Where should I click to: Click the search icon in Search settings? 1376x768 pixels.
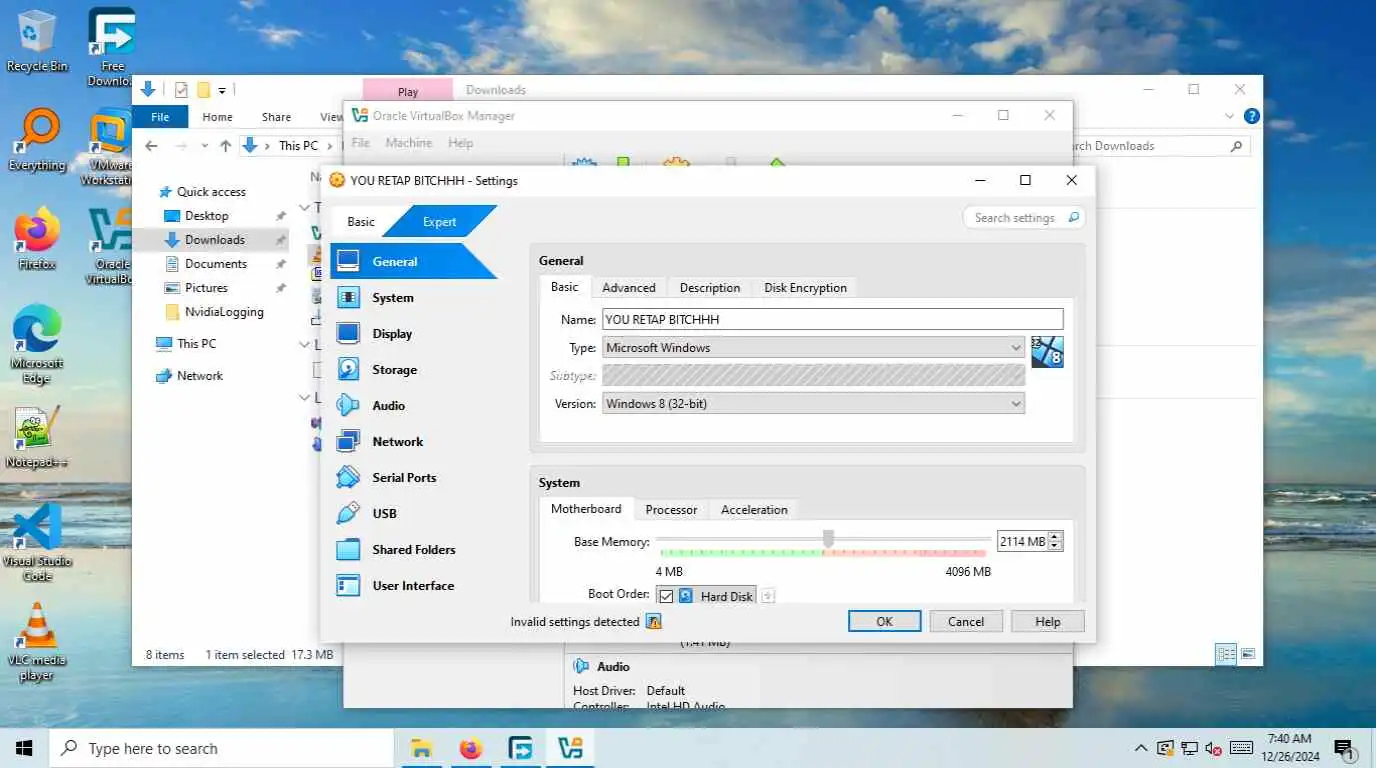tap(1073, 217)
